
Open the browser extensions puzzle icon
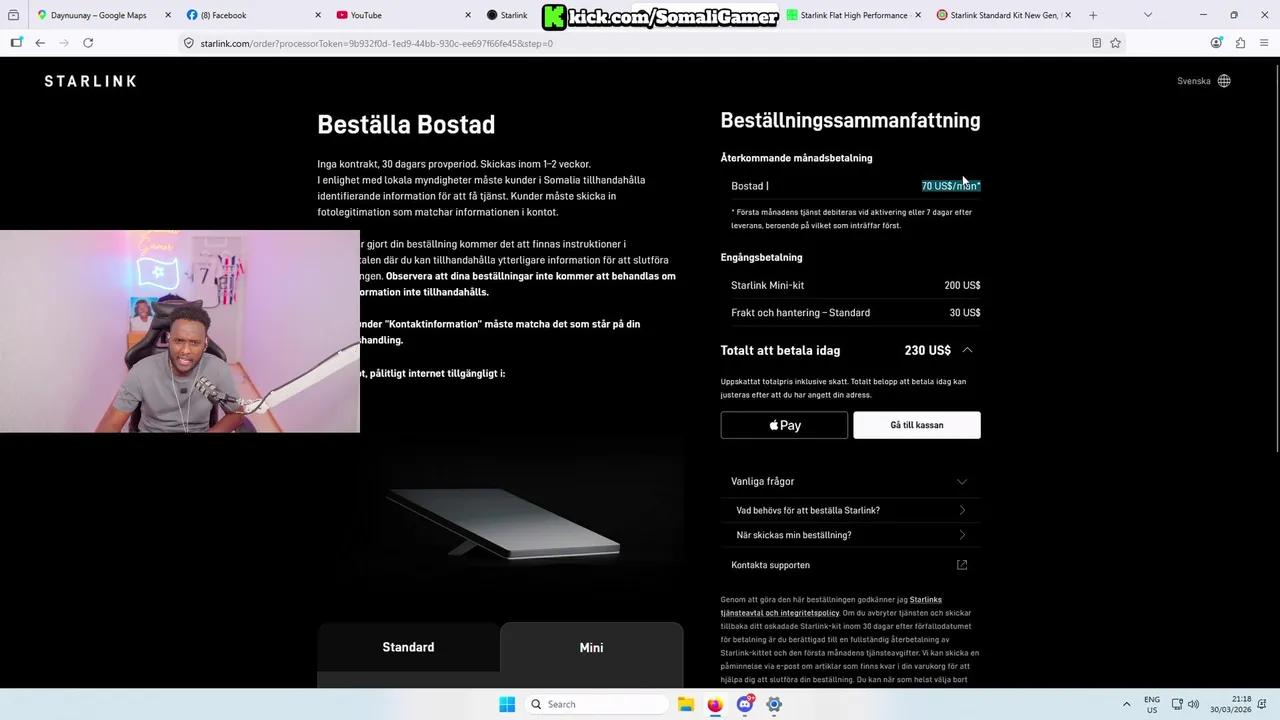point(1240,43)
